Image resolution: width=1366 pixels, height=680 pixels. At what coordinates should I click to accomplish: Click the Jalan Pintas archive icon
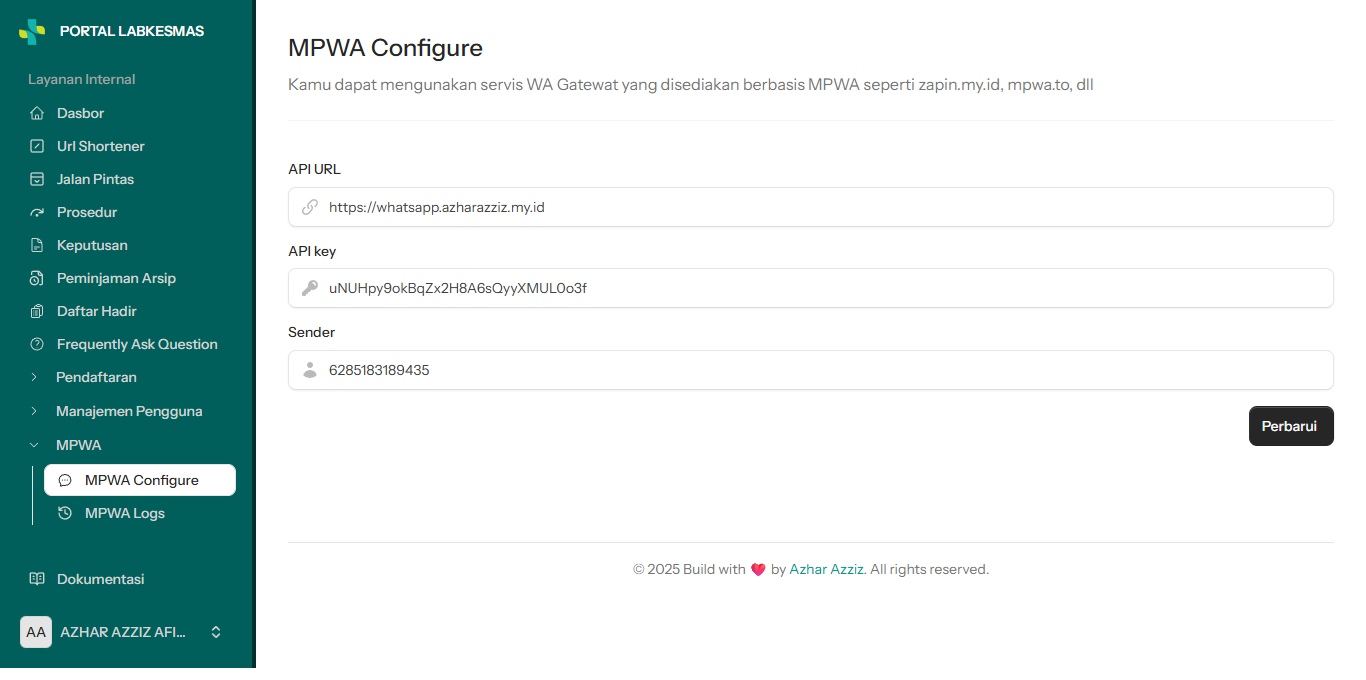click(x=37, y=179)
